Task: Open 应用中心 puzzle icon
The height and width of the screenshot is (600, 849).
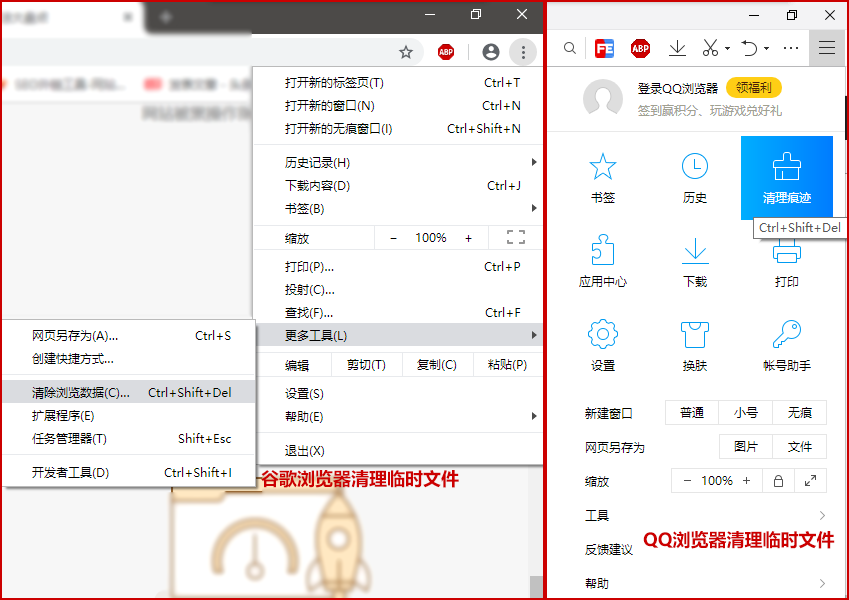Action: (x=603, y=250)
